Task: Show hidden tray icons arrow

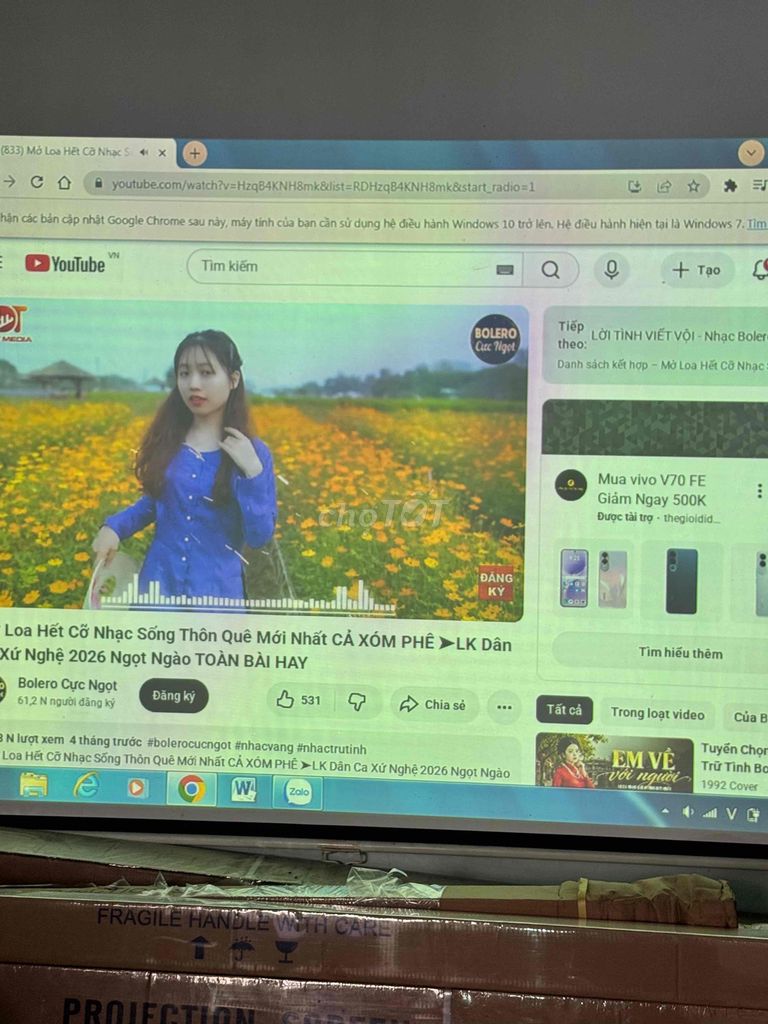Action: (665, 810)
